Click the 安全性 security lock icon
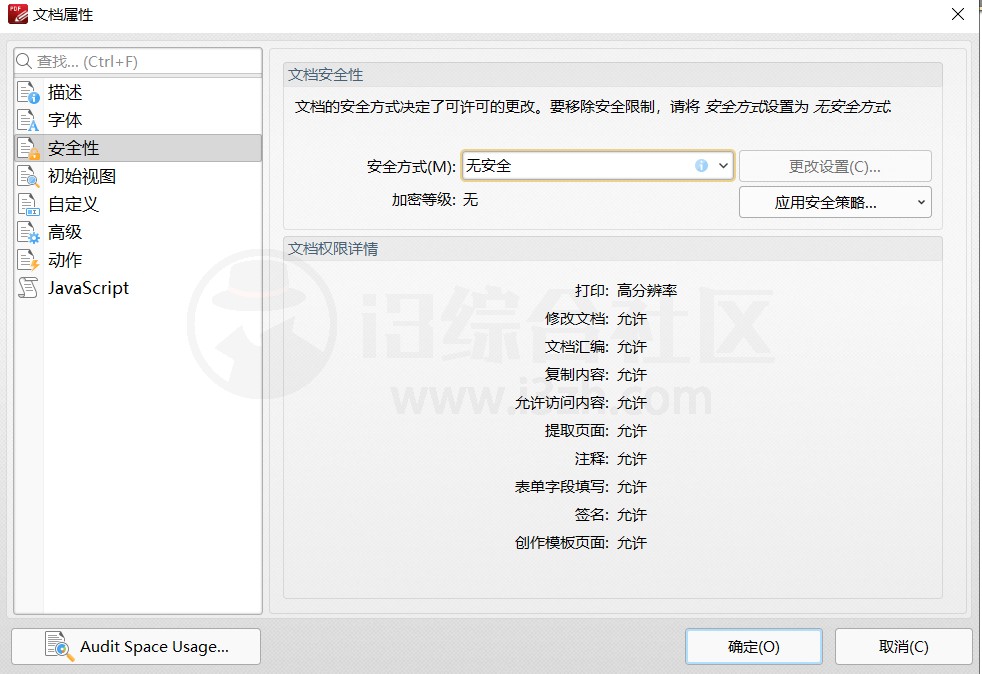This screenshot has height=674, width=982. (x=28, y=148)
